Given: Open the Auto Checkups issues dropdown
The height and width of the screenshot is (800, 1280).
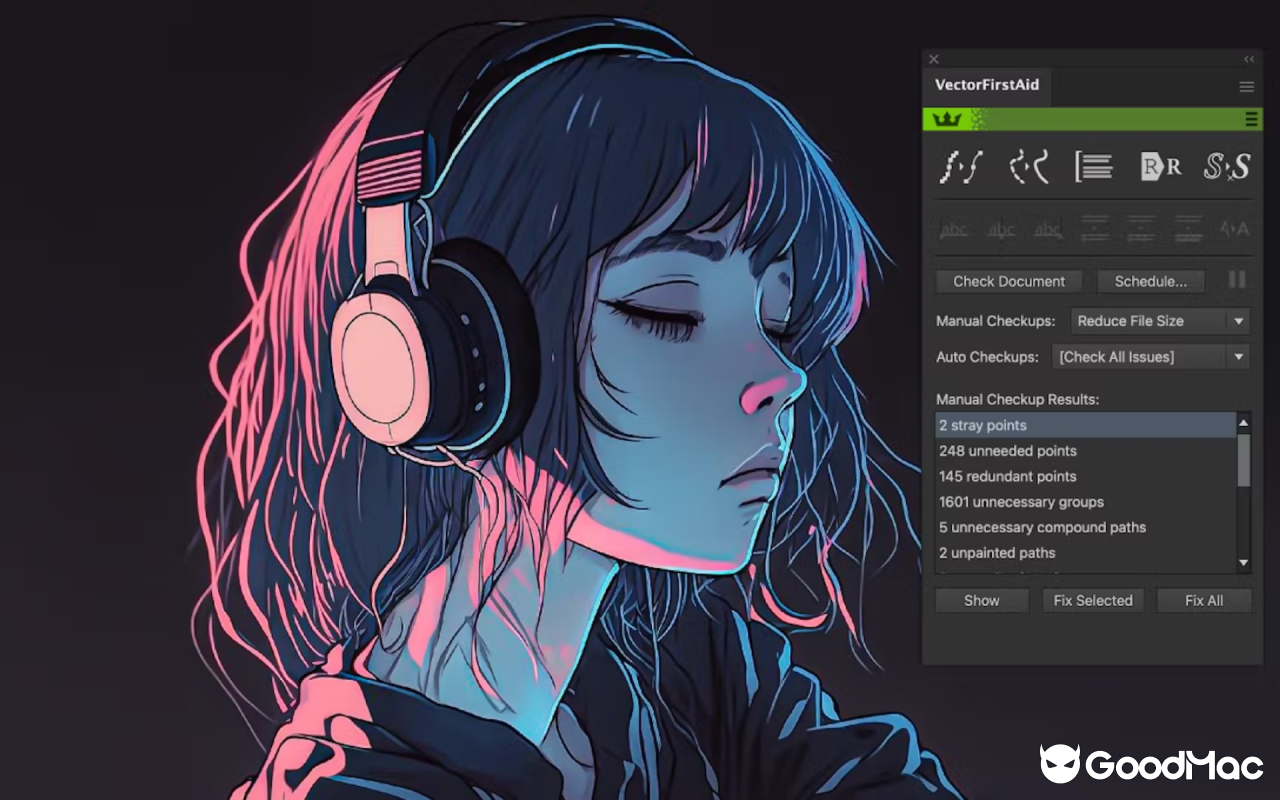Looking at the screenshot, I should 1150,356.
